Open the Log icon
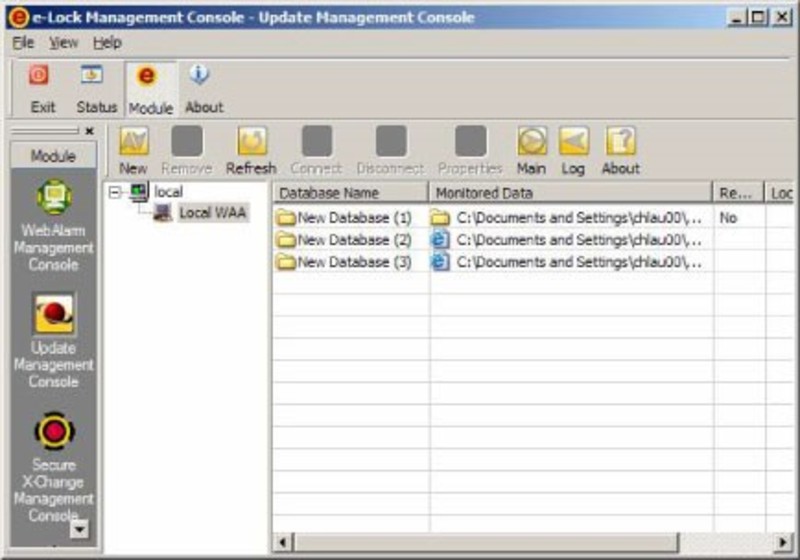 [573, 141]
